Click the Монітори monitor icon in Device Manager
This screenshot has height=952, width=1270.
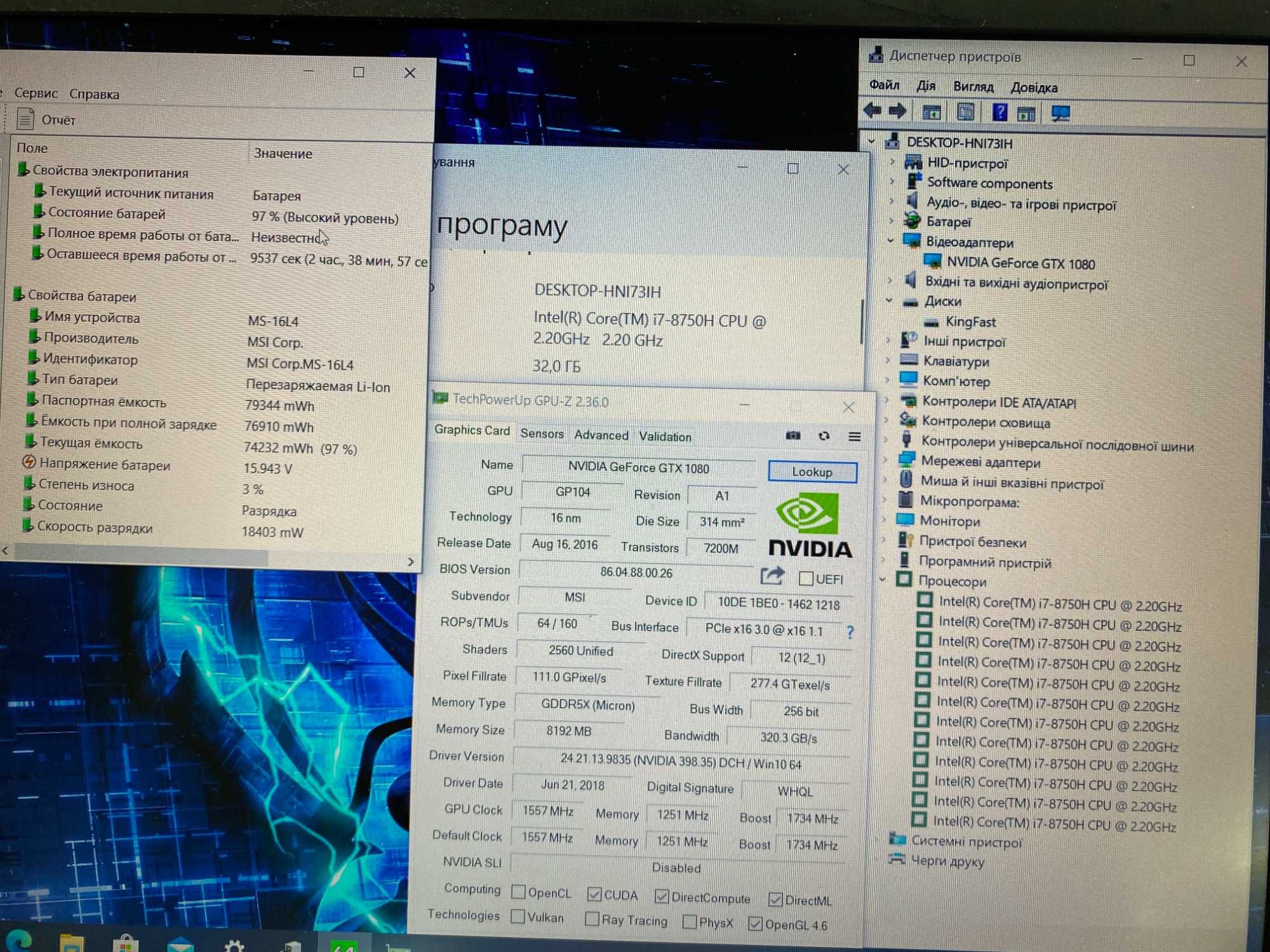click(x=905, y=520)
